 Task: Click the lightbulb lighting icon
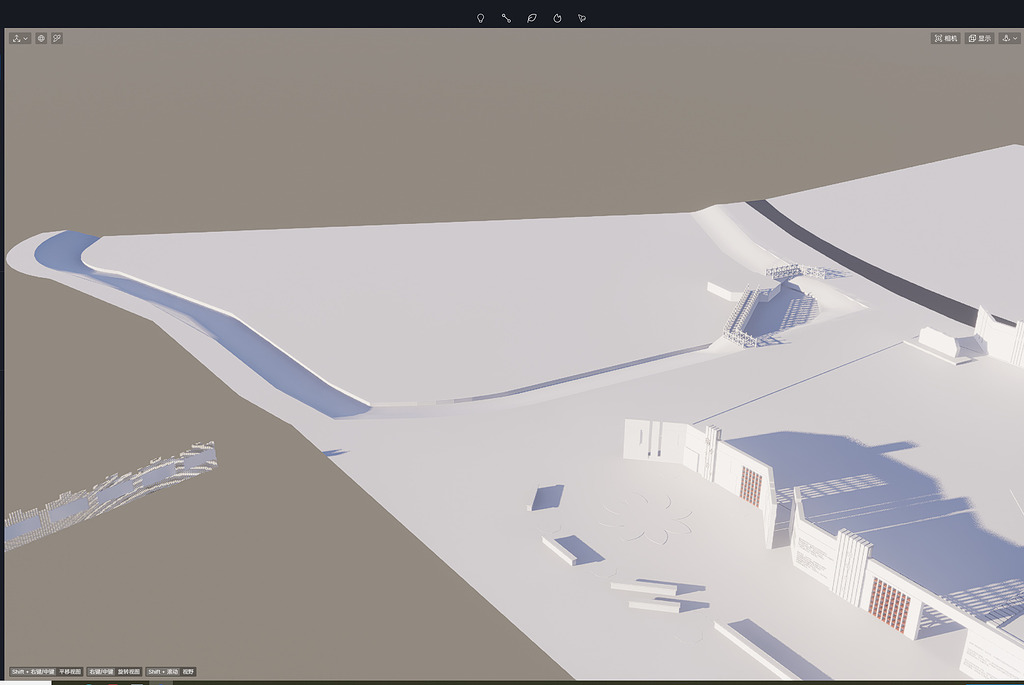[x=480, y=18]
